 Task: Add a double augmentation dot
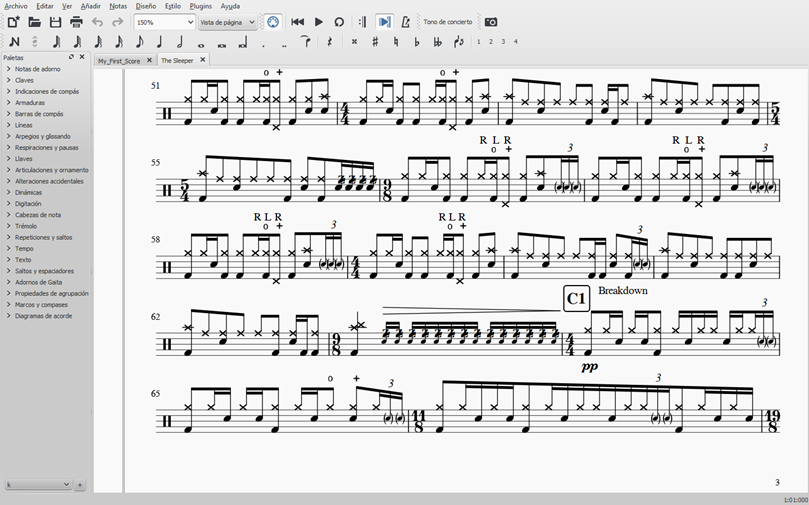point(284,44)
